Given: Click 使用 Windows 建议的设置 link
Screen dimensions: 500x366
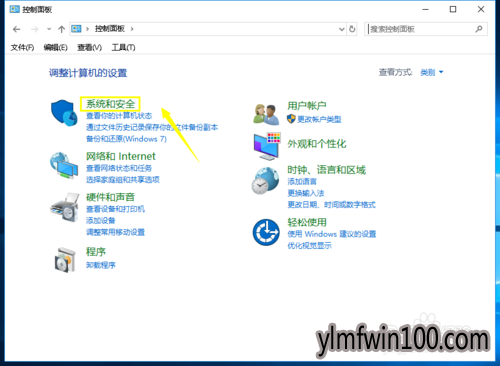Looking at the screenshot, I should [x=332, y=234].
